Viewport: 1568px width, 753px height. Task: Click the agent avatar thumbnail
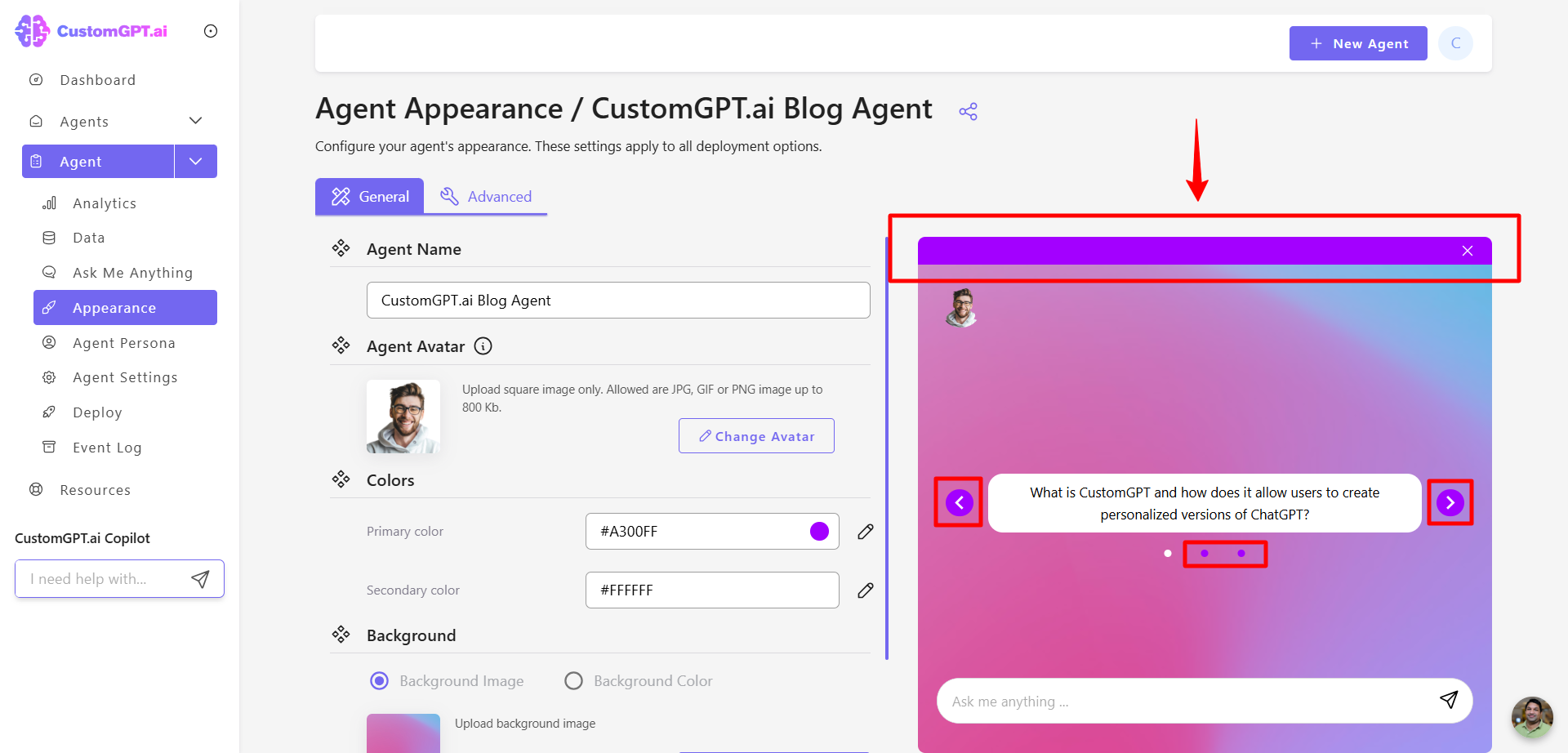click(x=403, y=417)
